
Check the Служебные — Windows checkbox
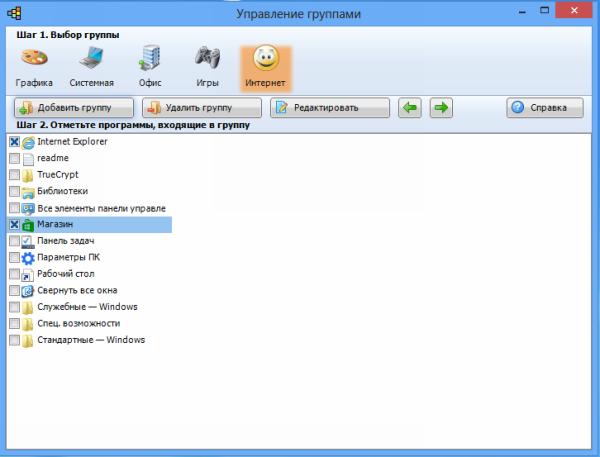(x=14, y=307)
